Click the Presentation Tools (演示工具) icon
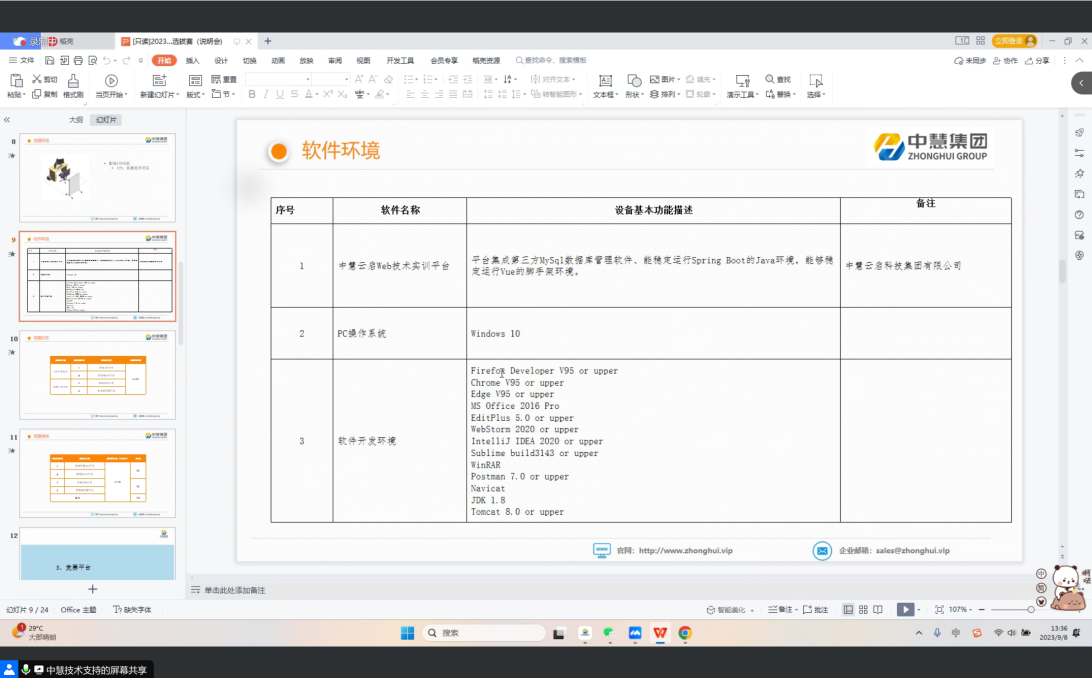The height and width of the screenshot is (678, 1092). [x=742, y=81]
